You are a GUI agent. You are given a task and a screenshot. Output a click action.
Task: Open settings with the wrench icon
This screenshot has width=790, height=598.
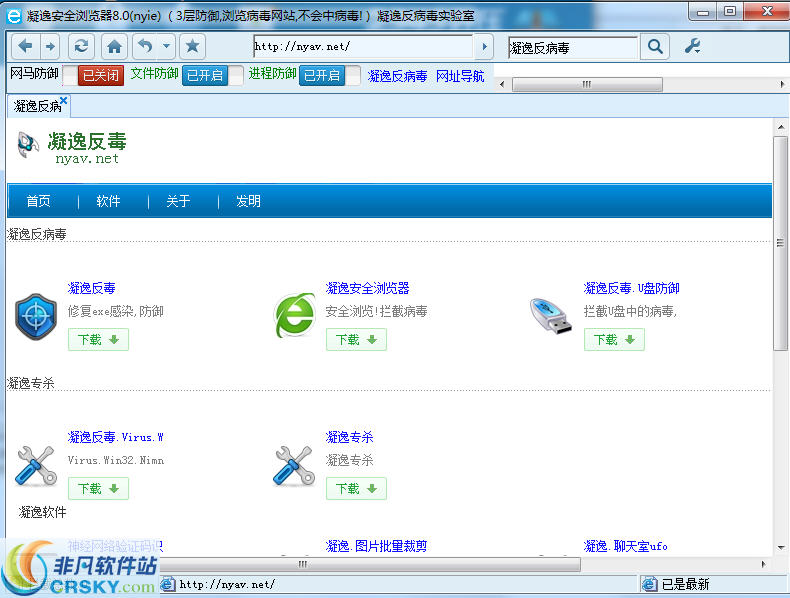coord(693,47)
